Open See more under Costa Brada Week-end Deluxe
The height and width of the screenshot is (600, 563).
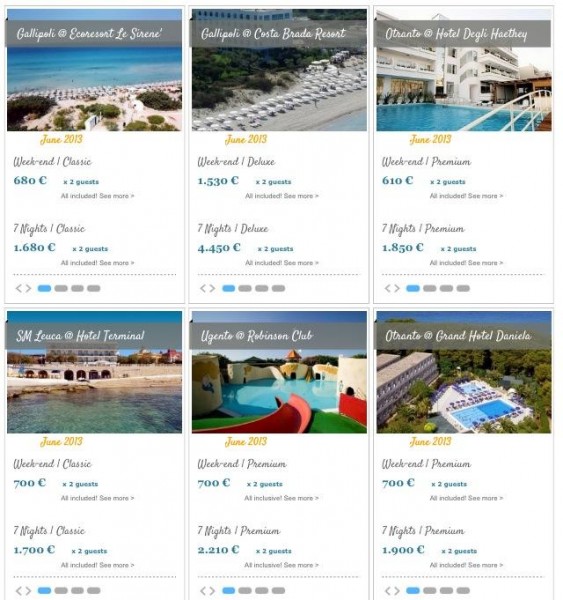coord(301,196)
